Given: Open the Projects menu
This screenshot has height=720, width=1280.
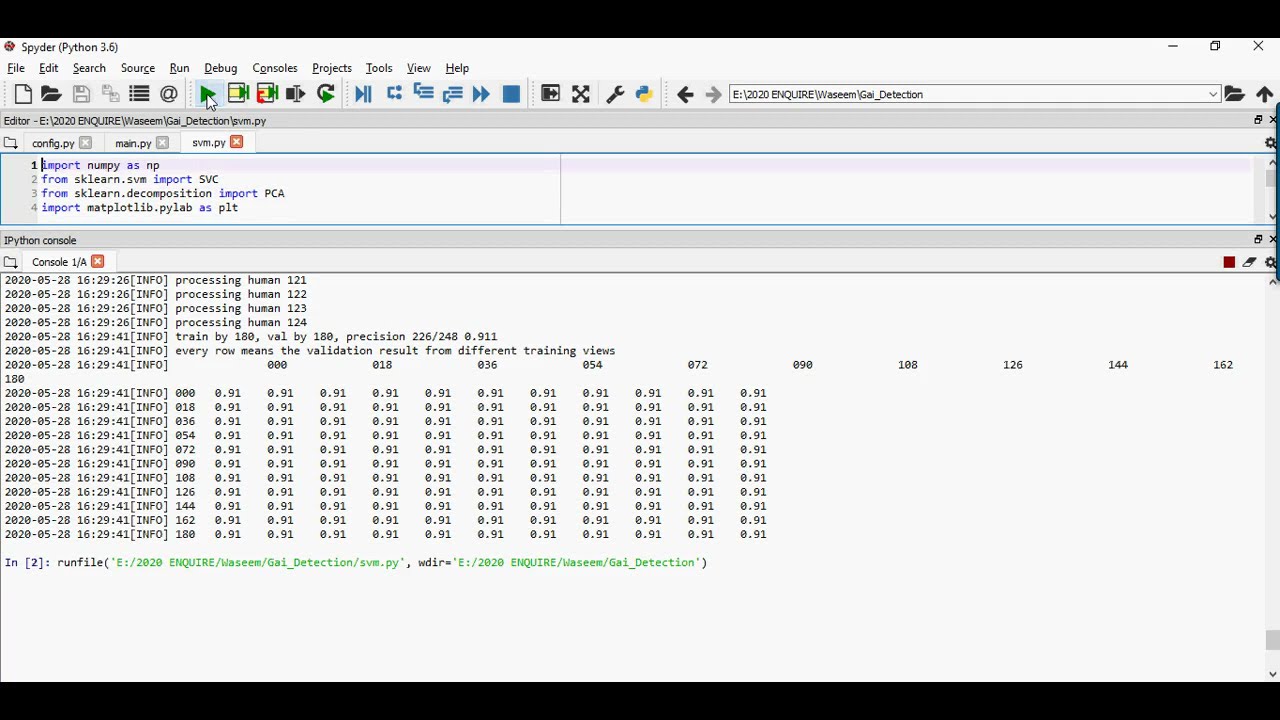Looking at the screenshot, I should click(332, 68).
